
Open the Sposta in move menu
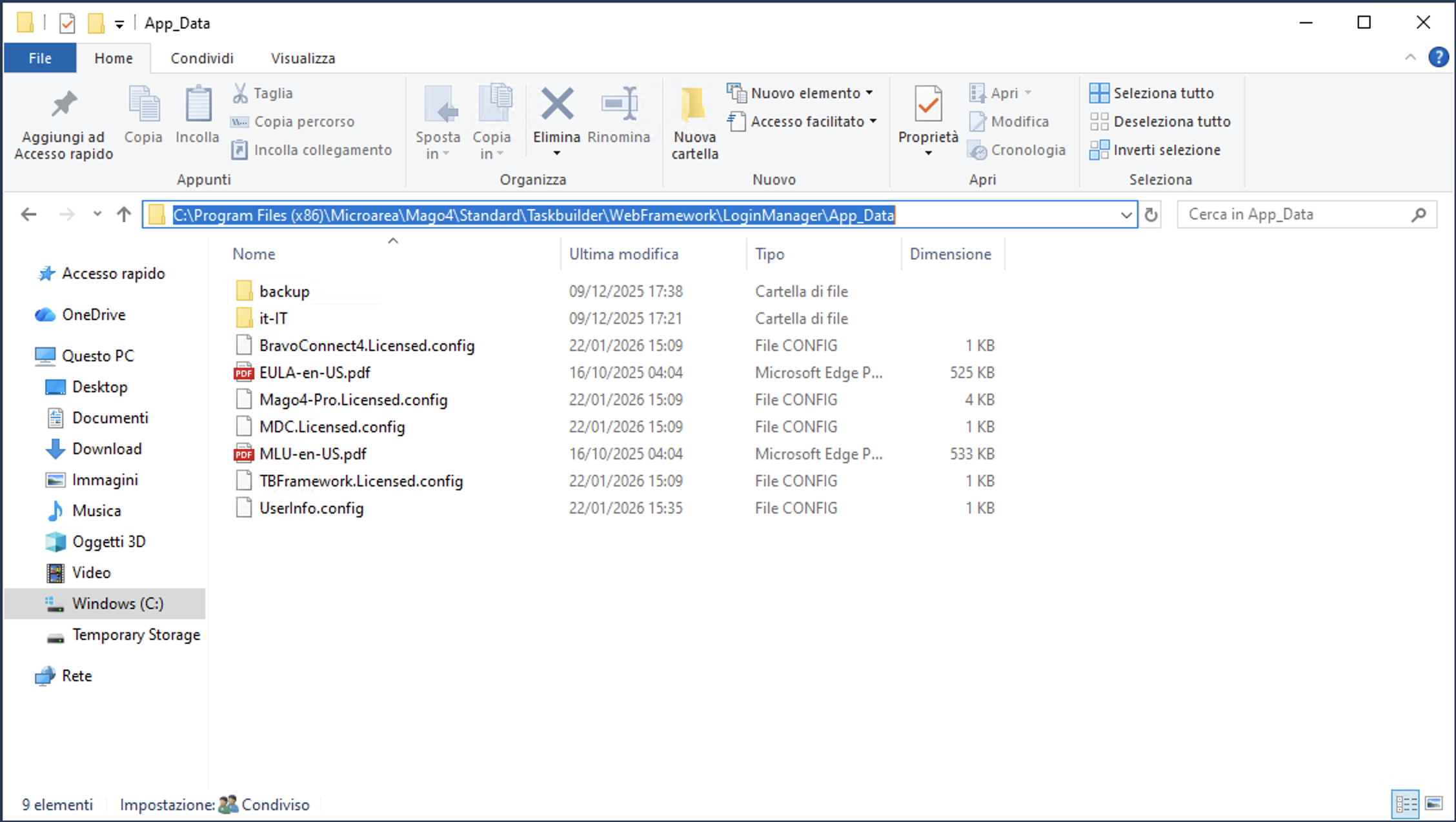click(438, 123)
